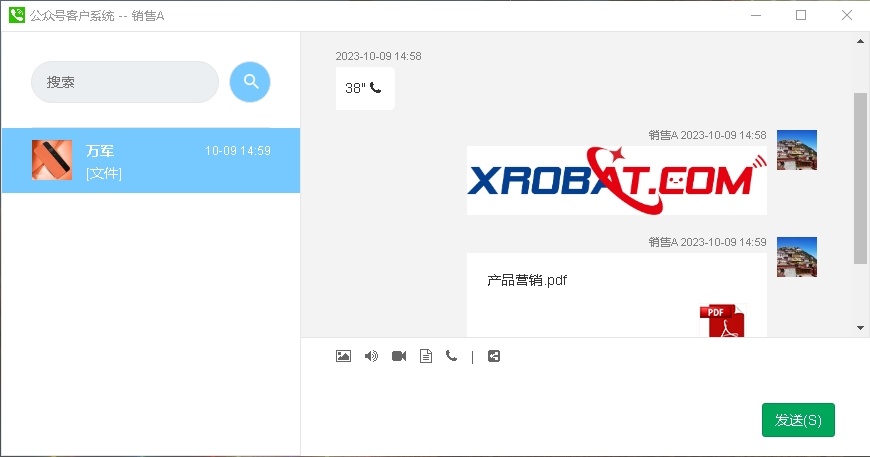Click the 销售A 2023-10-09 14:59 message header
This screenshot has height=457, width=870.
(x=707, y=242)
